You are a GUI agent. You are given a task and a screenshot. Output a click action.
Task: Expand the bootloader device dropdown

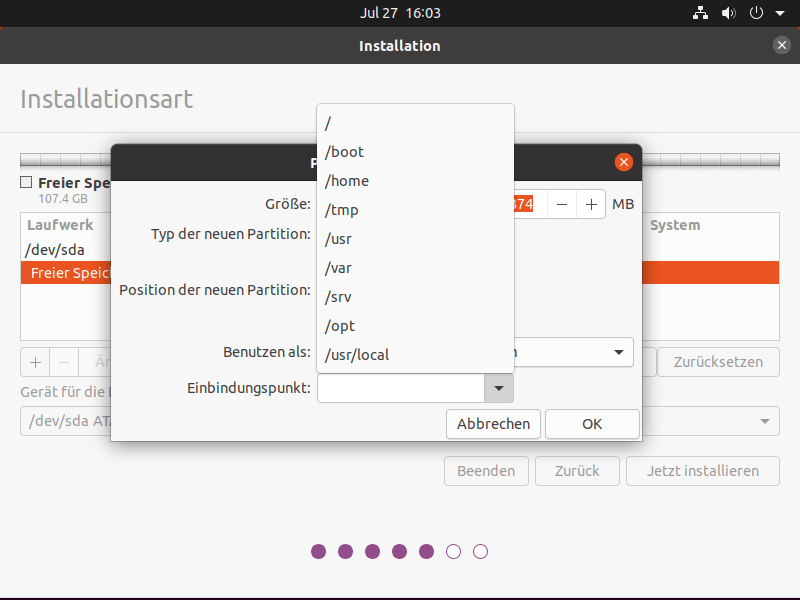tap(766, 421)
